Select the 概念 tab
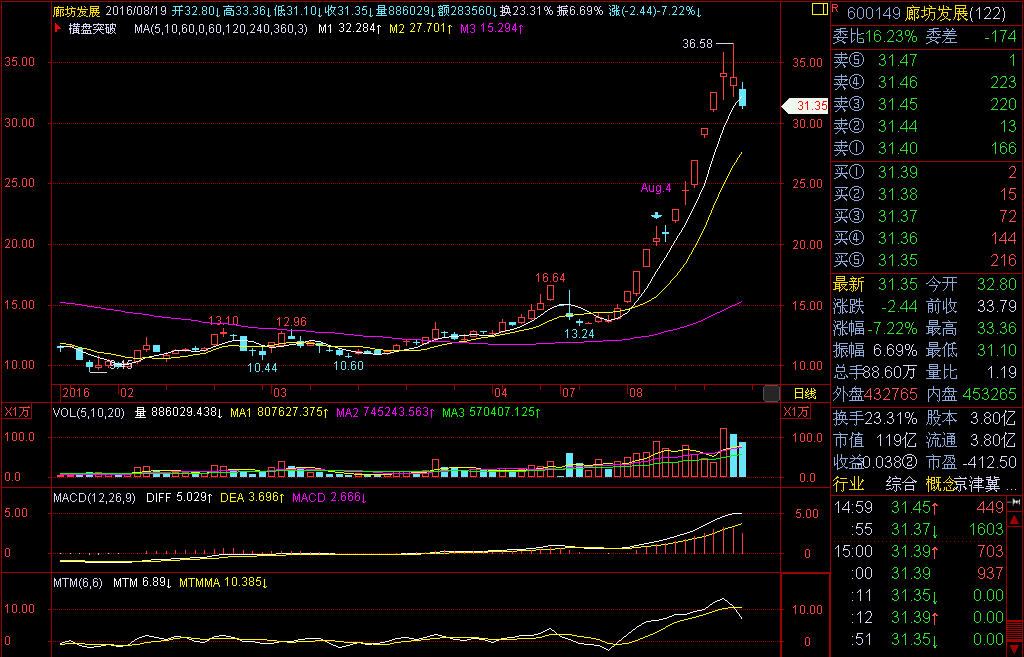The image size is (1024, 657). 940,484
